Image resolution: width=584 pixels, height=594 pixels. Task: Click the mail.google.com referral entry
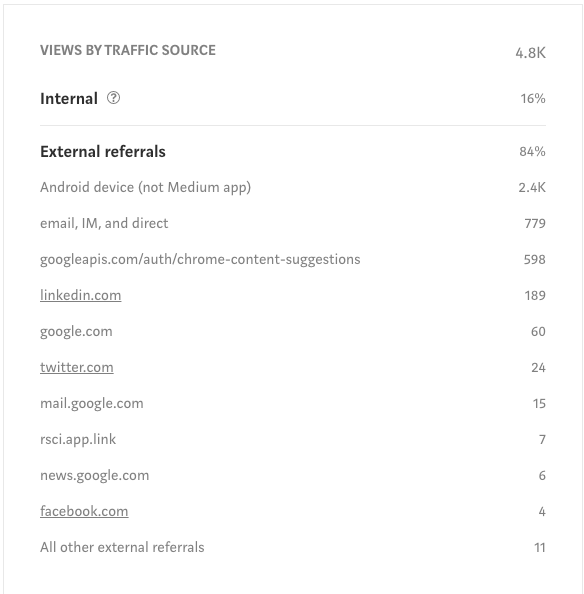click(x=92, y=403)
